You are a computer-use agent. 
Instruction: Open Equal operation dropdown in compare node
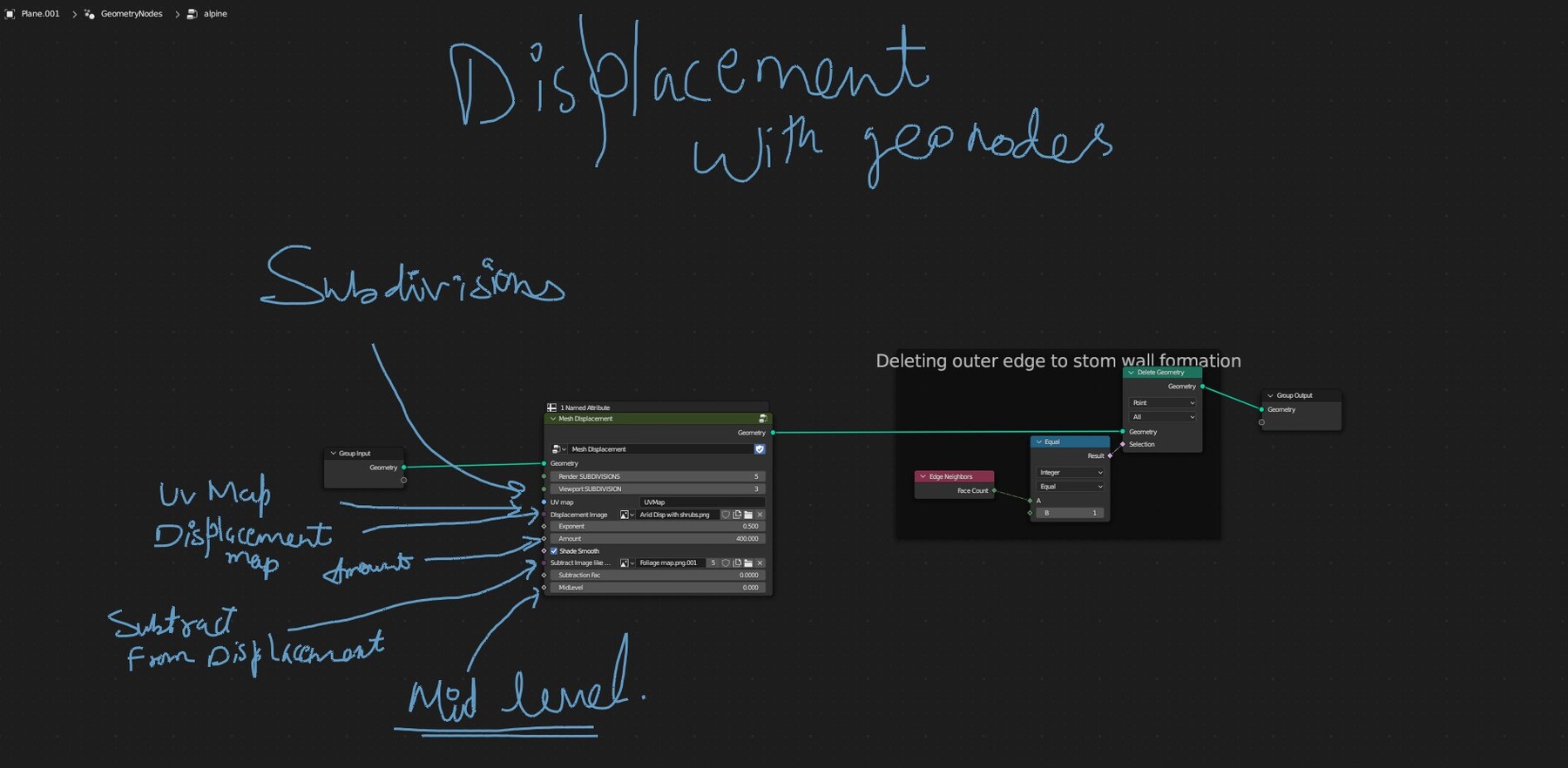1070,487
